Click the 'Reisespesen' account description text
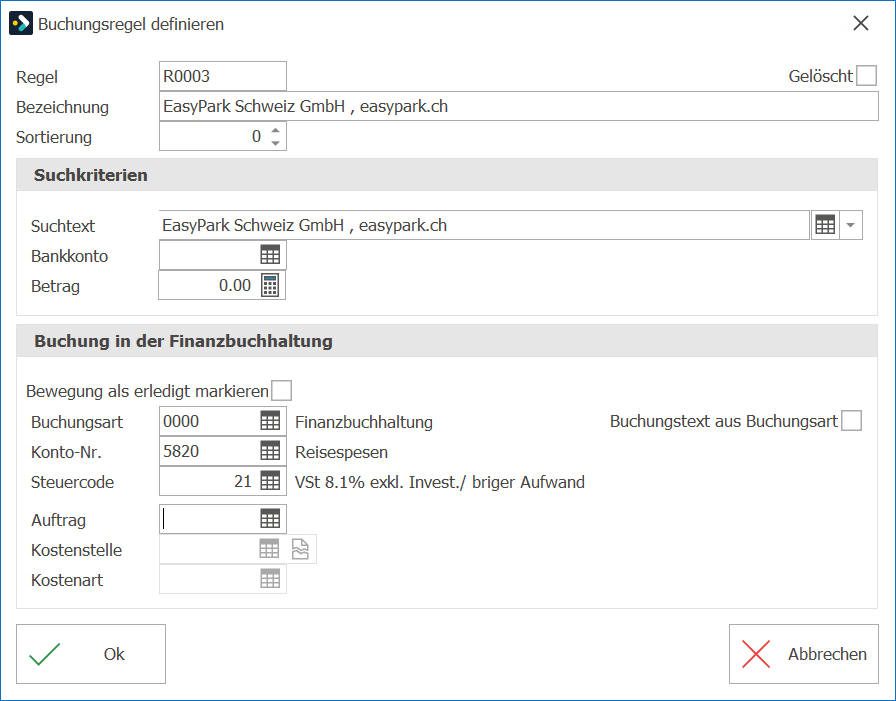The width and height of the screenshot is (896, 701). click(x=341, y=452)
